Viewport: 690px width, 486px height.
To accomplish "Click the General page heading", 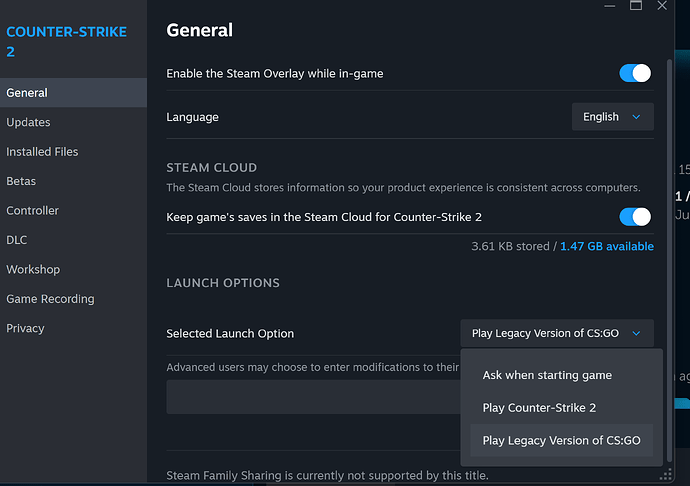I will pyautogui.click(x=199, y=30).
